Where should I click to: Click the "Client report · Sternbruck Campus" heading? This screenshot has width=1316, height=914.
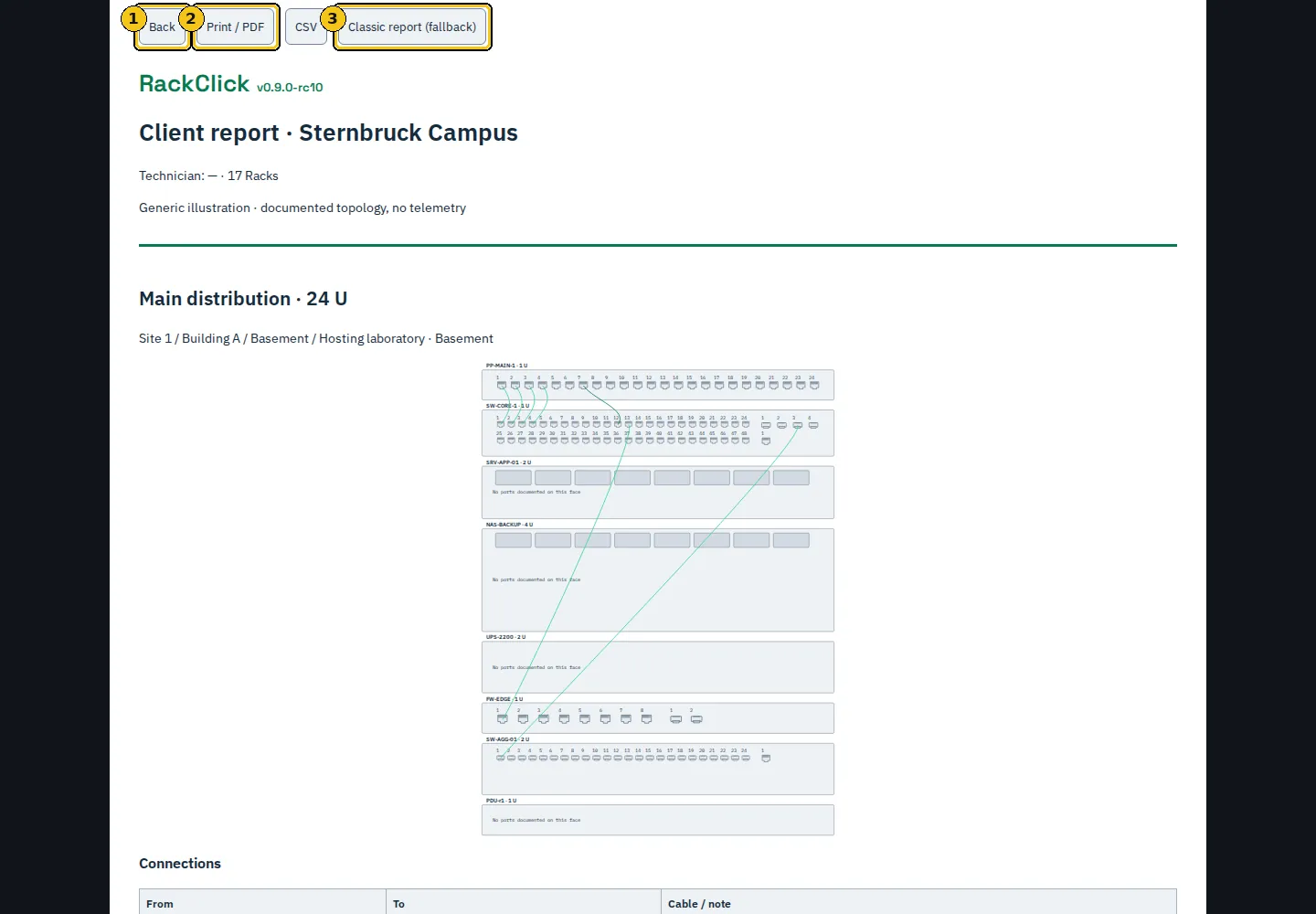click(328, 133)
